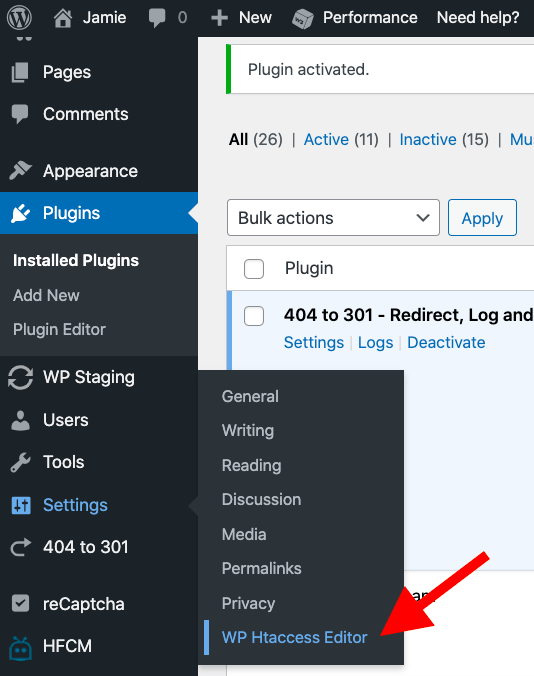
Task: Click the Plugin column header
Action: (x=309, y=269)
